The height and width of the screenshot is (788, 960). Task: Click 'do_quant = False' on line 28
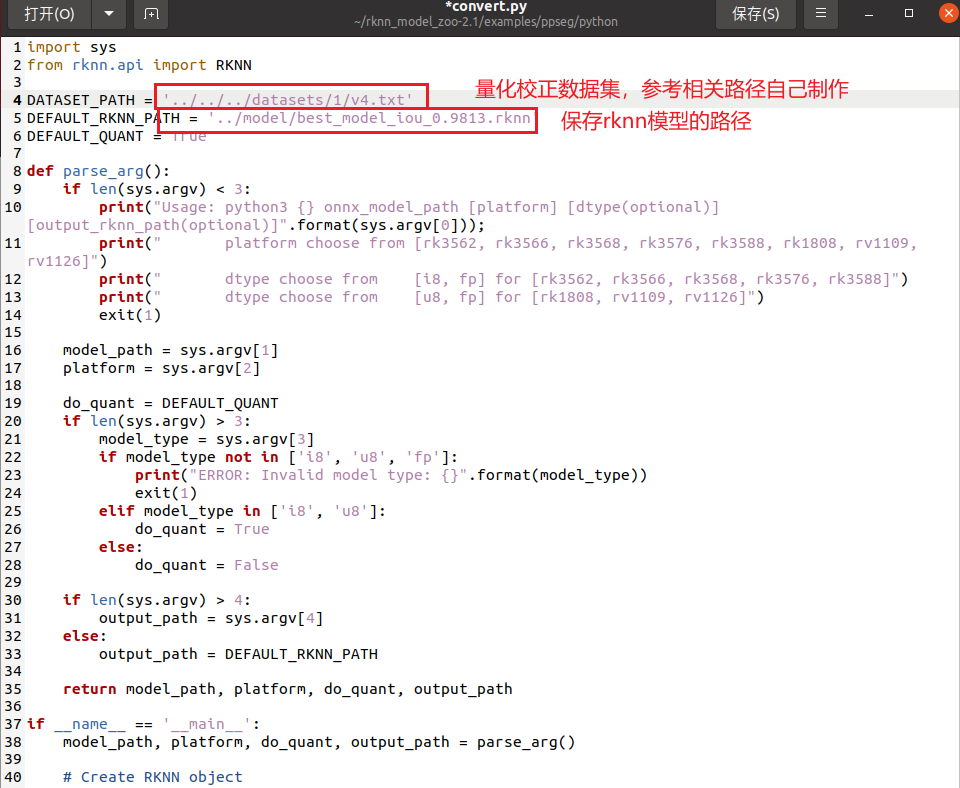(207, 565)
